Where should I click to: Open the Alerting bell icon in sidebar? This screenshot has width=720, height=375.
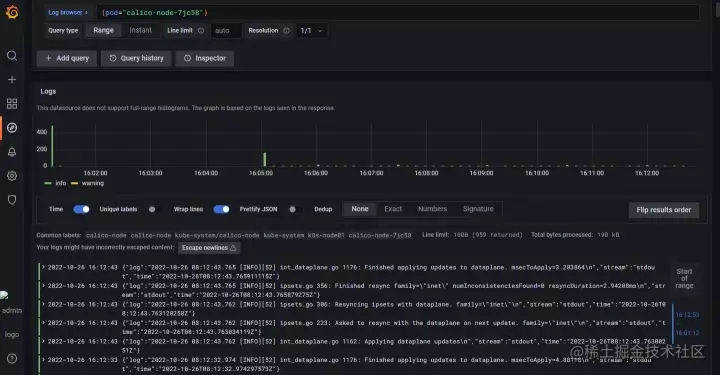pyautogui.click(x=12, y=152)
